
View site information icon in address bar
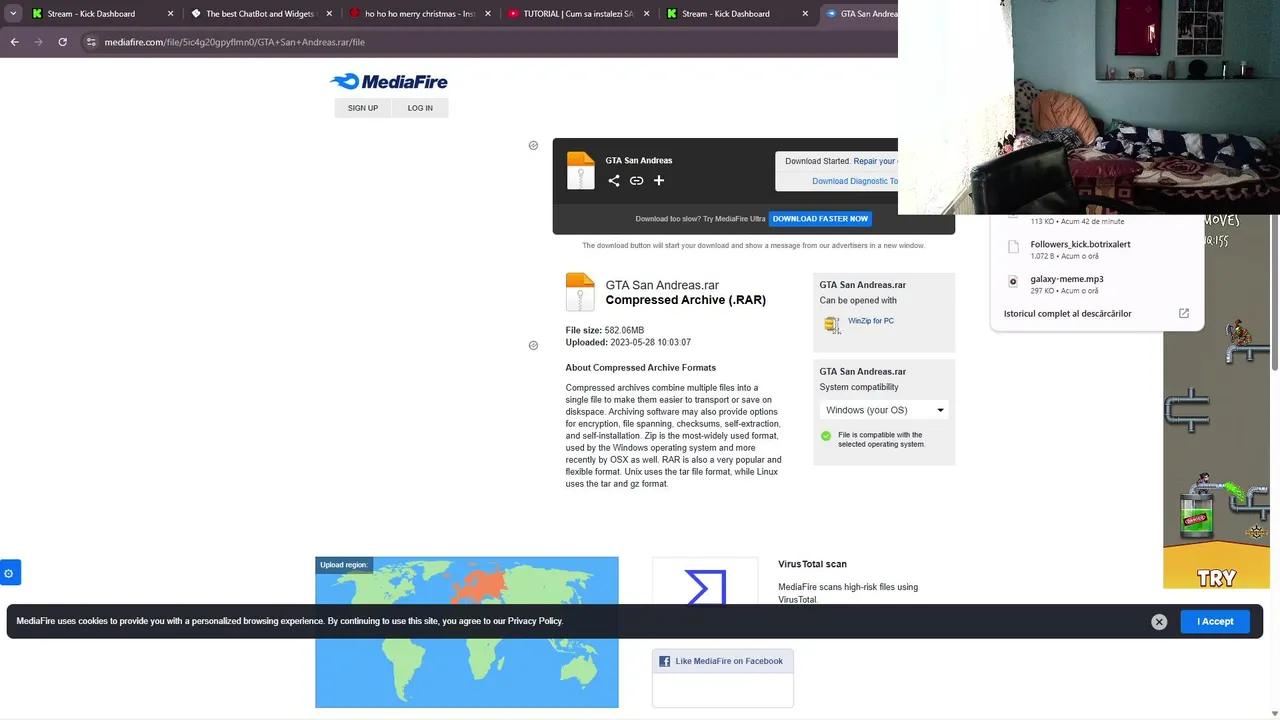click(x=91, y=42)
